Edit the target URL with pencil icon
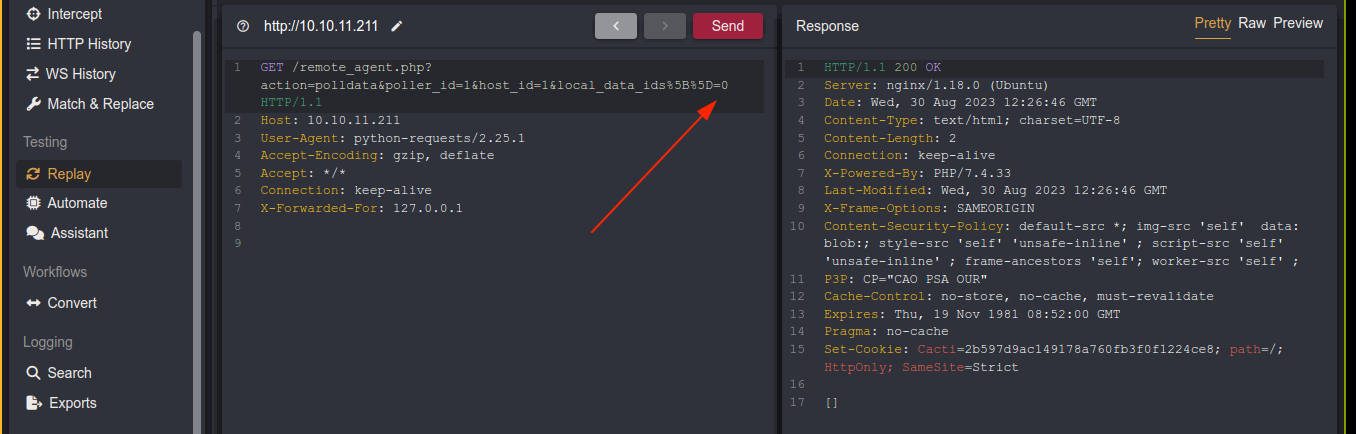This screenshot has width=1356, height=434. 397,26
